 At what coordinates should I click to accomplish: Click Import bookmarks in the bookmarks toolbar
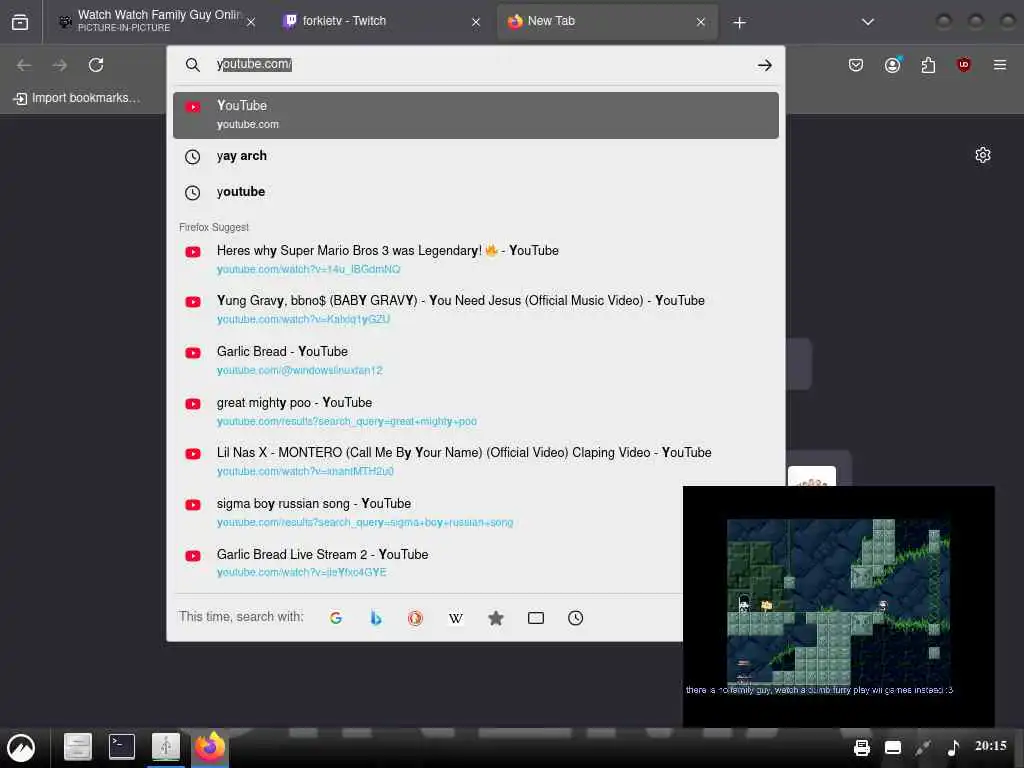(x=76, y=98)
